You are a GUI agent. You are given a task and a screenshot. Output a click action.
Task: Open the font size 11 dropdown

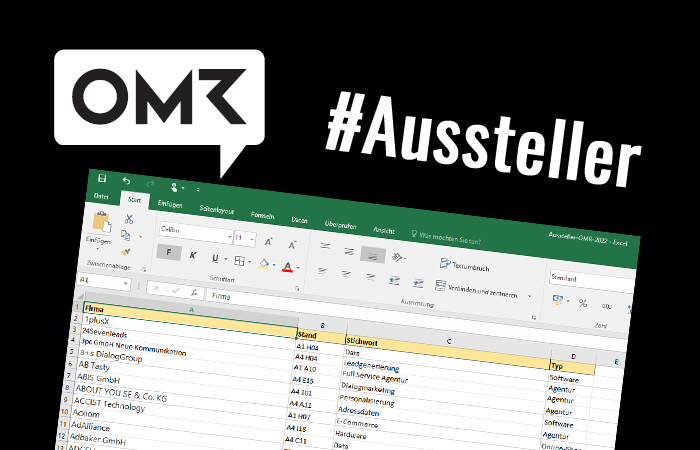point(252,240)
